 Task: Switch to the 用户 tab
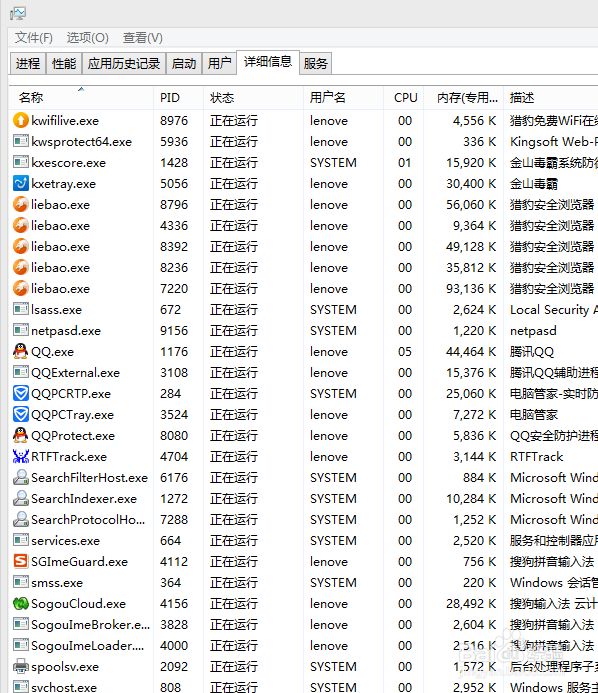(220, 64)
